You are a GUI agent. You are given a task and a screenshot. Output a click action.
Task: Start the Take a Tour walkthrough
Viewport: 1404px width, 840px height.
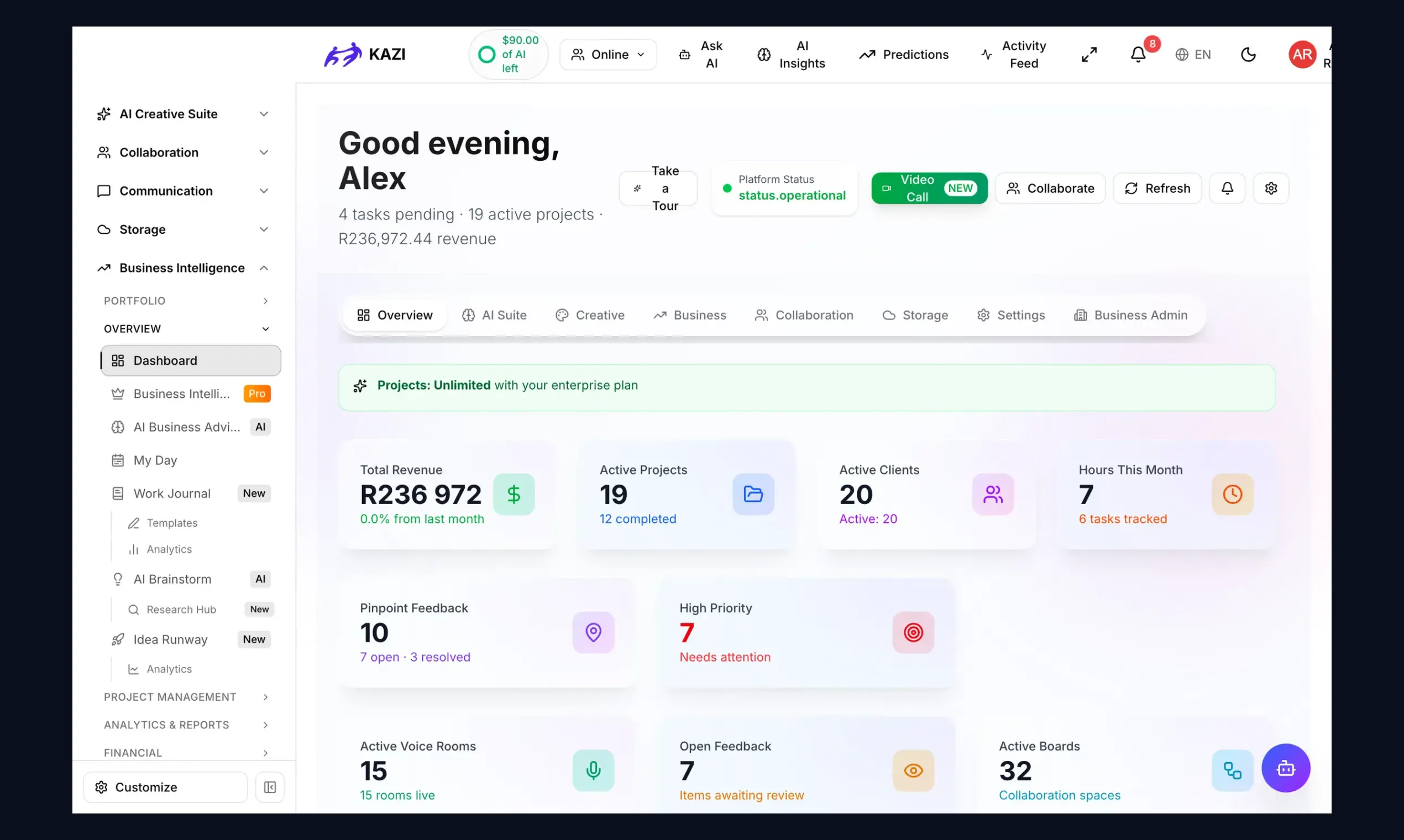pos(658,188)
